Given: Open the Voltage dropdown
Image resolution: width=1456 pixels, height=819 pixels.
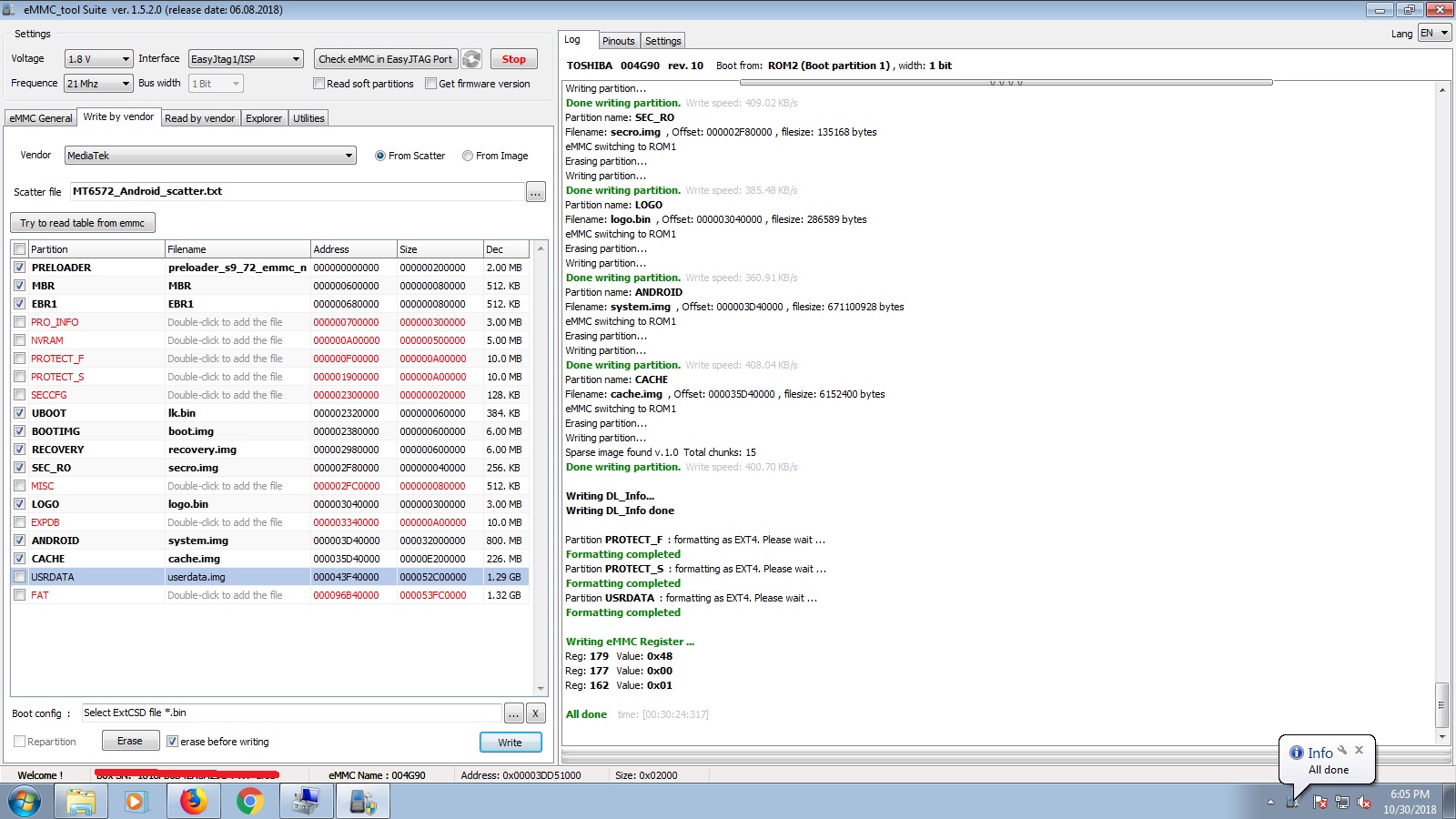Looking at the screenshot, I should (99, 59).
